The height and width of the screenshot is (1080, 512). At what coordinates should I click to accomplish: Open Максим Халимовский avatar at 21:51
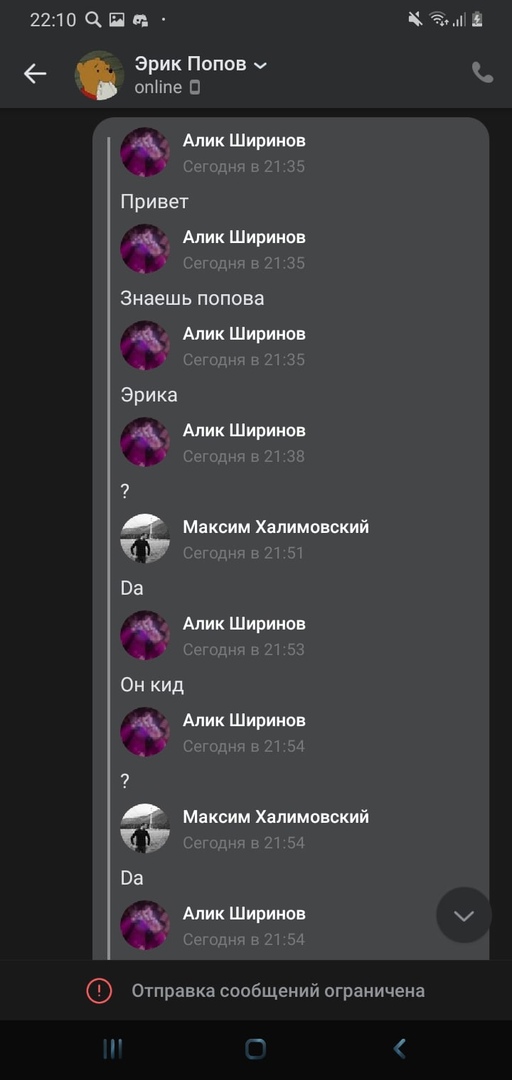[x=145, y=539]
